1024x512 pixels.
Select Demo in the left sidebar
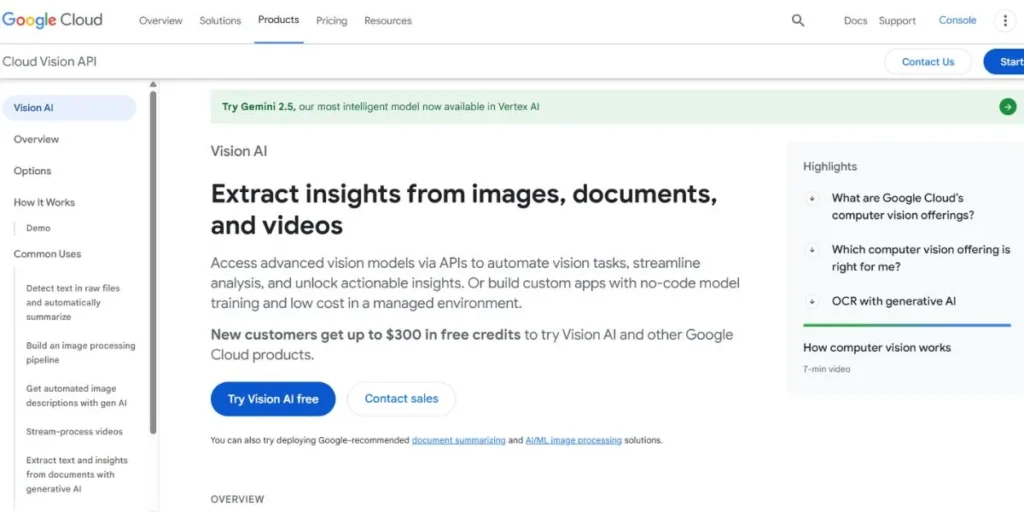[x=38, y=228]
